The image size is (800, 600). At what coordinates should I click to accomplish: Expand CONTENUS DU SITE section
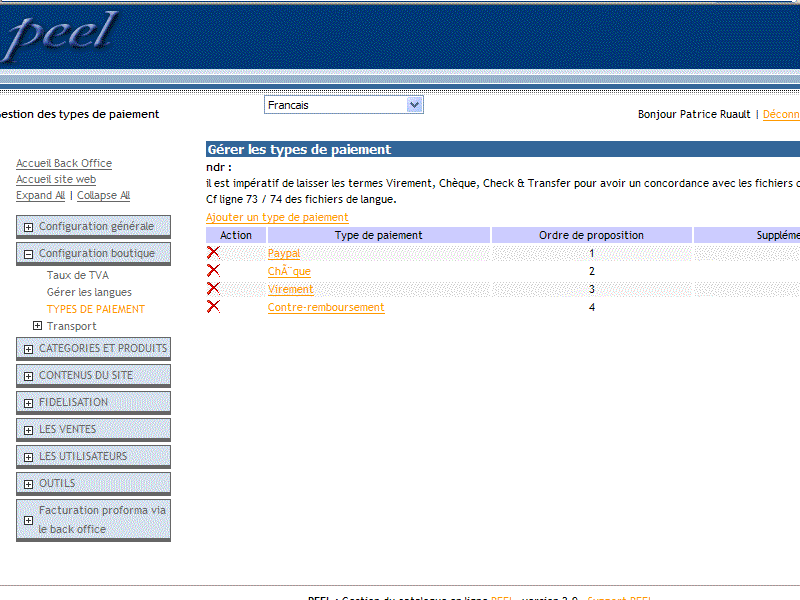[29, 376]
